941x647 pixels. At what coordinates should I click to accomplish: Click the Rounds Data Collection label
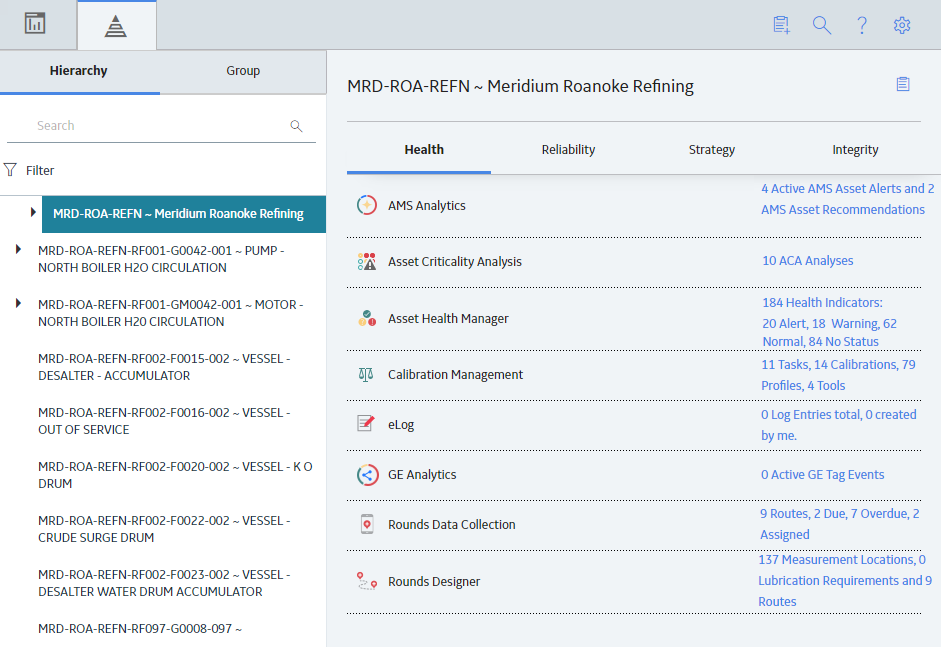click(x=452, y=525)
